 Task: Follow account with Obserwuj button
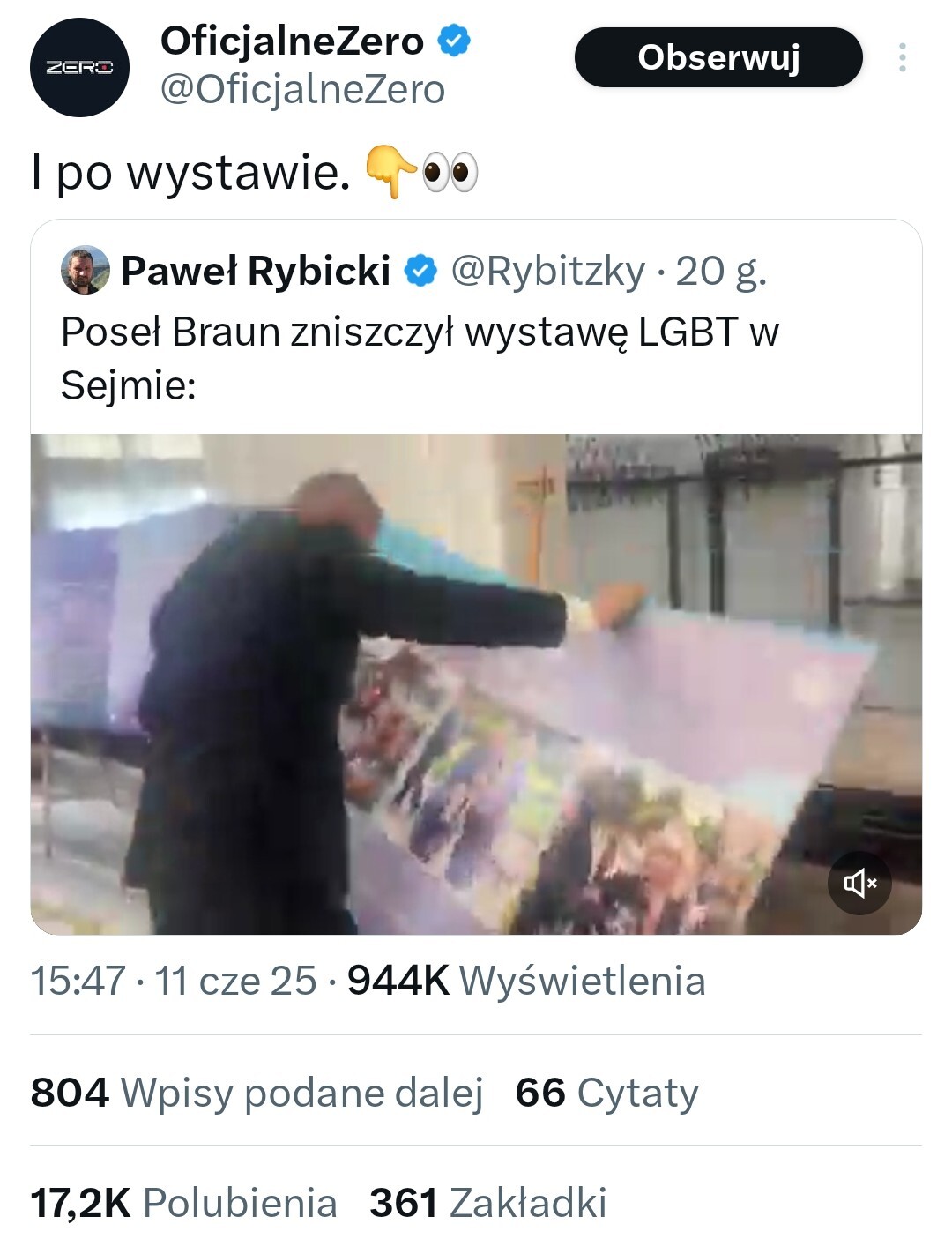(718, 57)
